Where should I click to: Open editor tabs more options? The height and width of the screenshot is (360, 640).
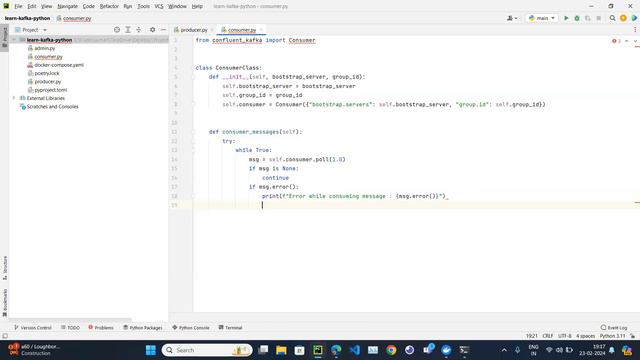coord(635,30)
